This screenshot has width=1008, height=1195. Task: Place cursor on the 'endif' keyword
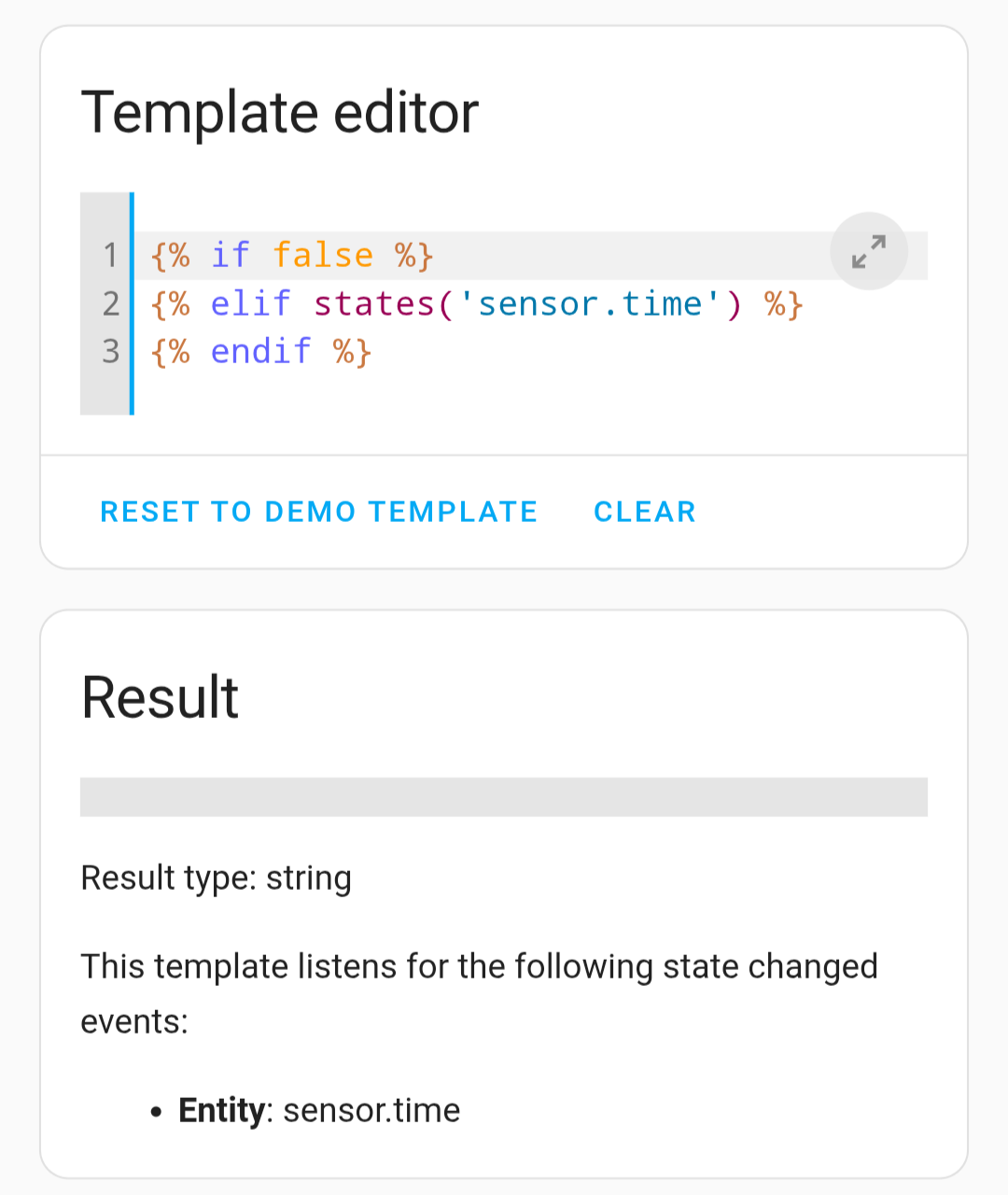(x=261, y=351)
